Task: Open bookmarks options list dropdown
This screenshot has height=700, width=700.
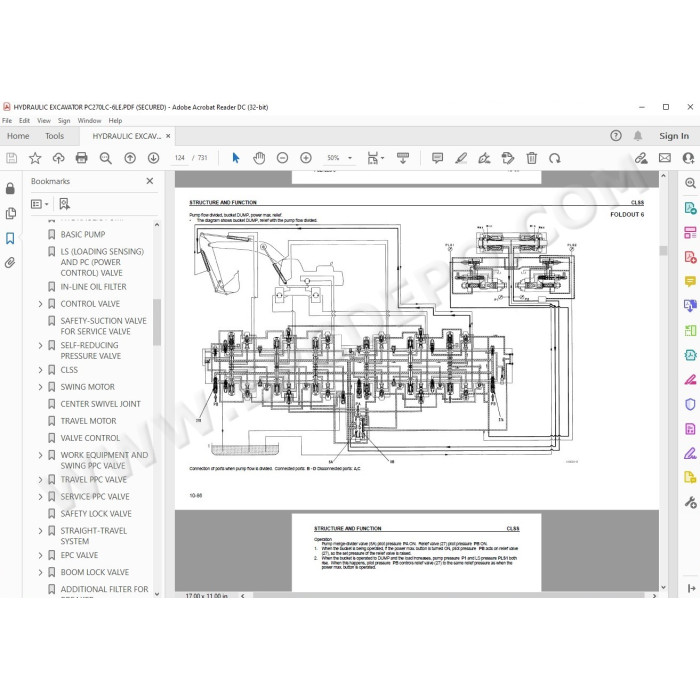Action: pos(39,204)
